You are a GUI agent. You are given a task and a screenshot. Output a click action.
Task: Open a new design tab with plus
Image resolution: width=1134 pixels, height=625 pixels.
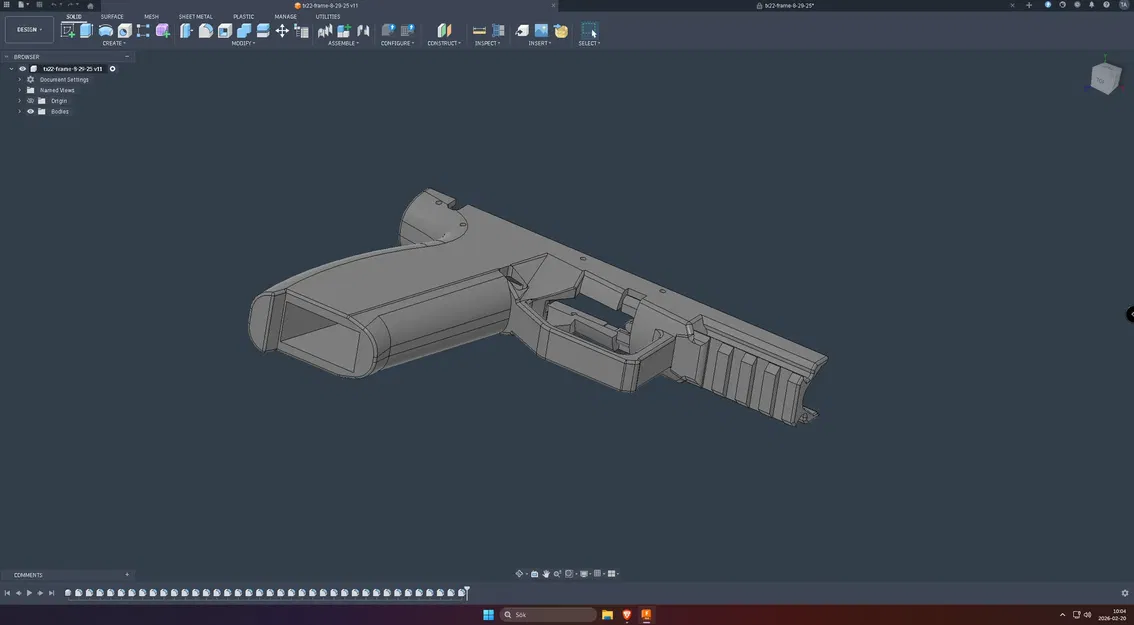coord(1029,5)
